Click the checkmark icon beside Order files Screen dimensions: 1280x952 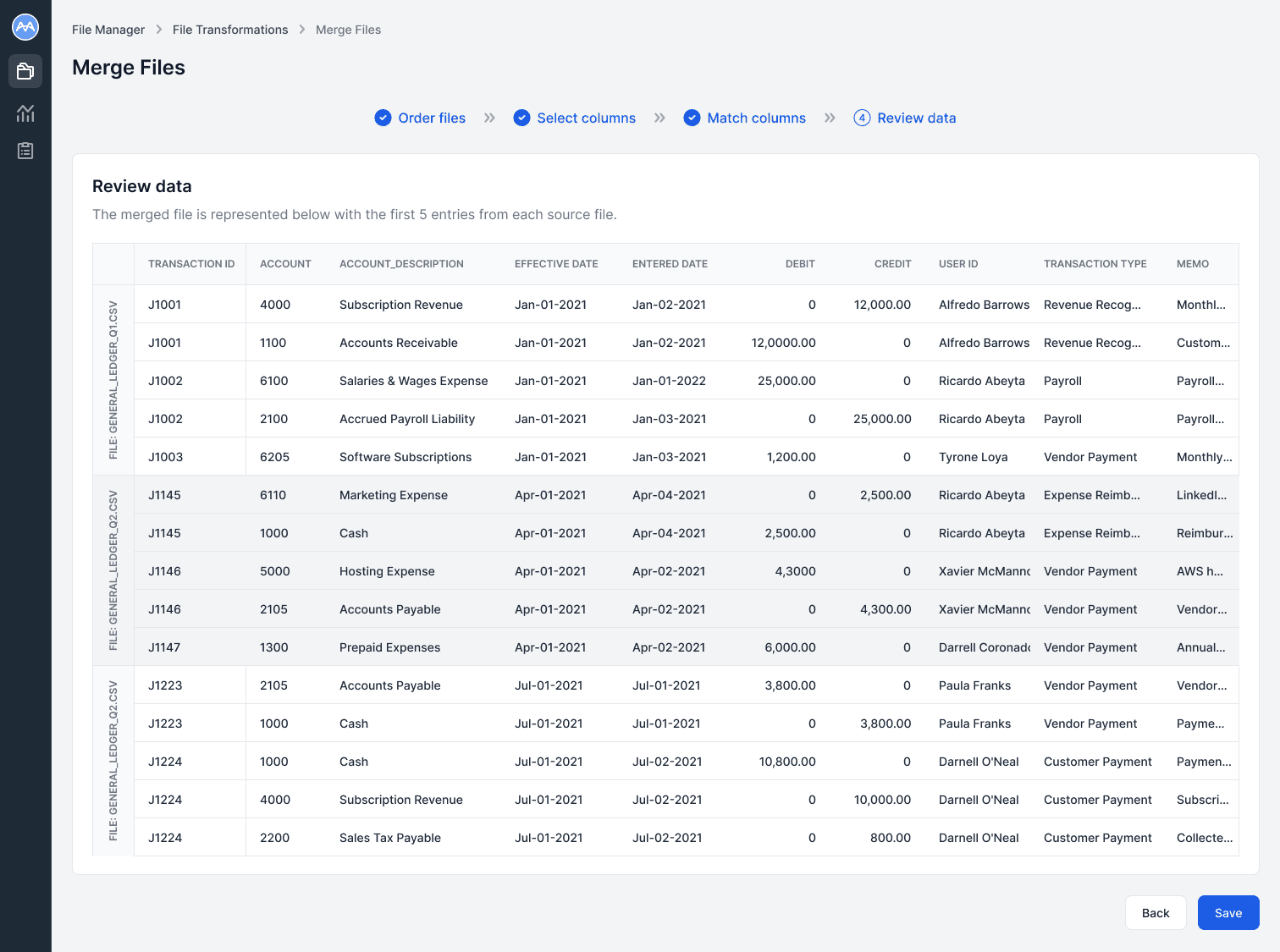[x=383, y=118]
